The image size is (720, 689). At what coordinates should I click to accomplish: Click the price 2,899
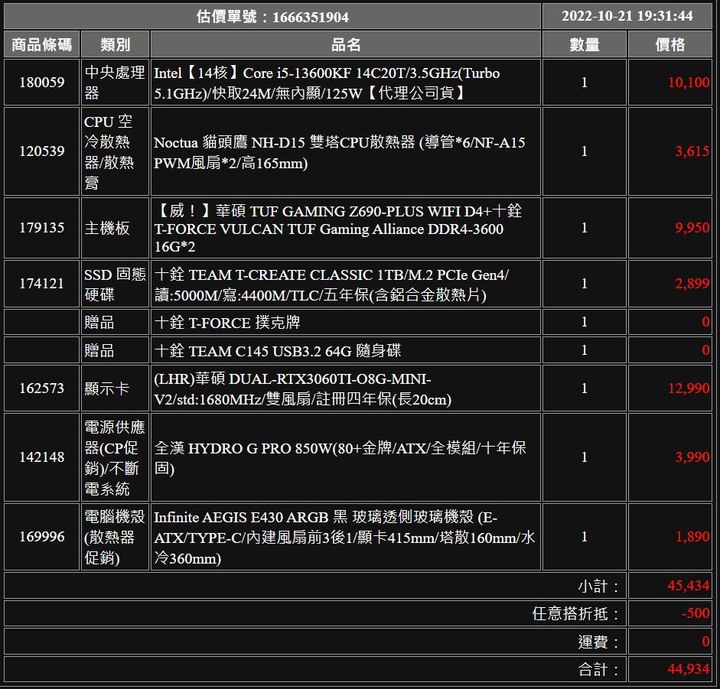tap(692, 283)
